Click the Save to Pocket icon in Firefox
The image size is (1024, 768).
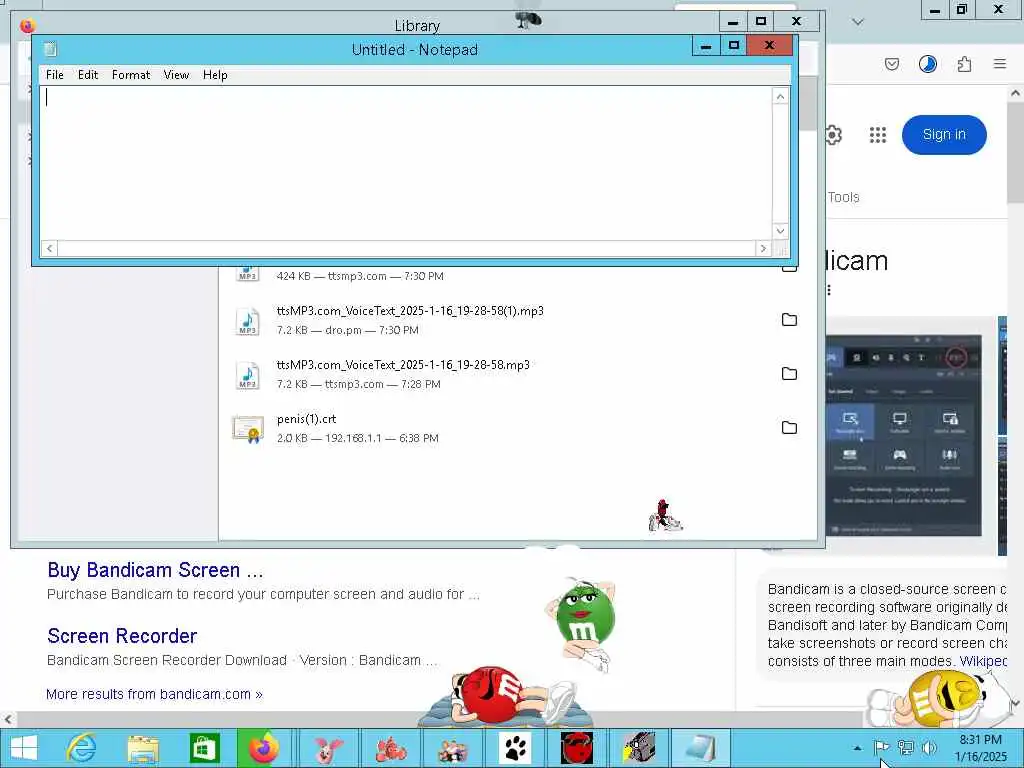(891, 64)
